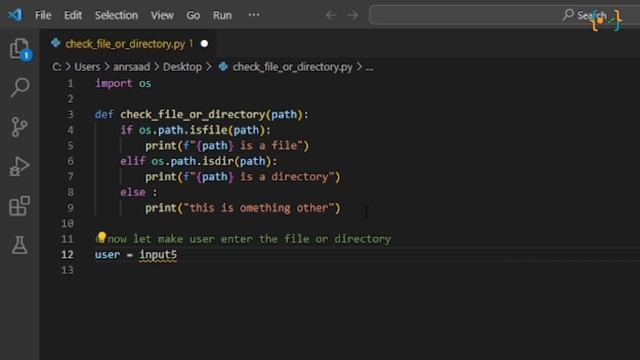Screen dimensions: 640x360
Task: Open the Run menu
Action: [x=222, y=16]
